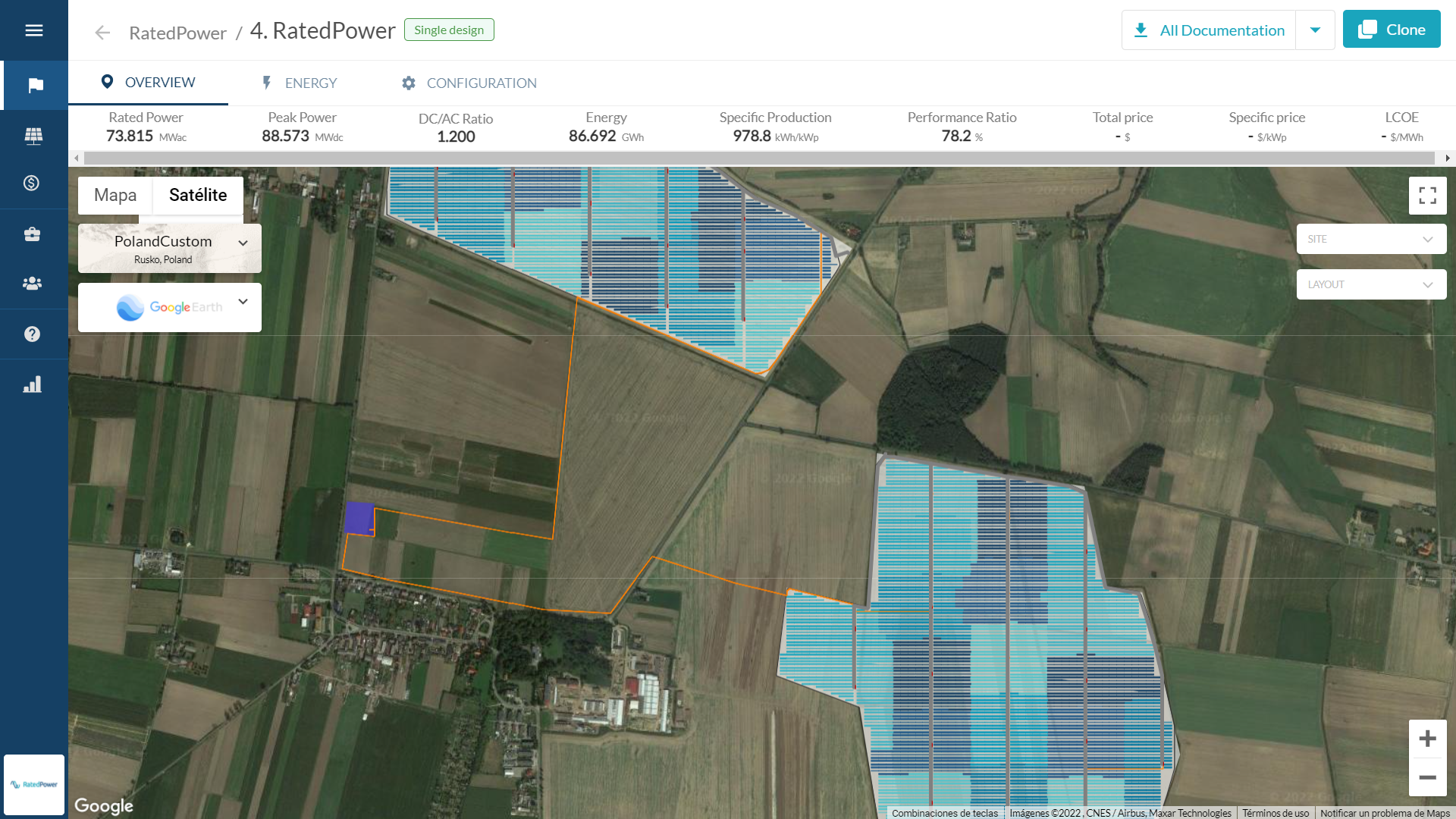This screenshot has width=1456, height=819.
Task: Open the SITE dropdown
Action: [x=1370, y=239]
